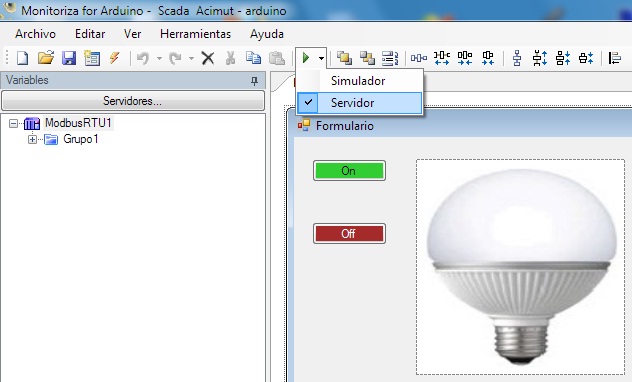Choose Simulador run mode
The image size is (632, 382).
point(360,81)
